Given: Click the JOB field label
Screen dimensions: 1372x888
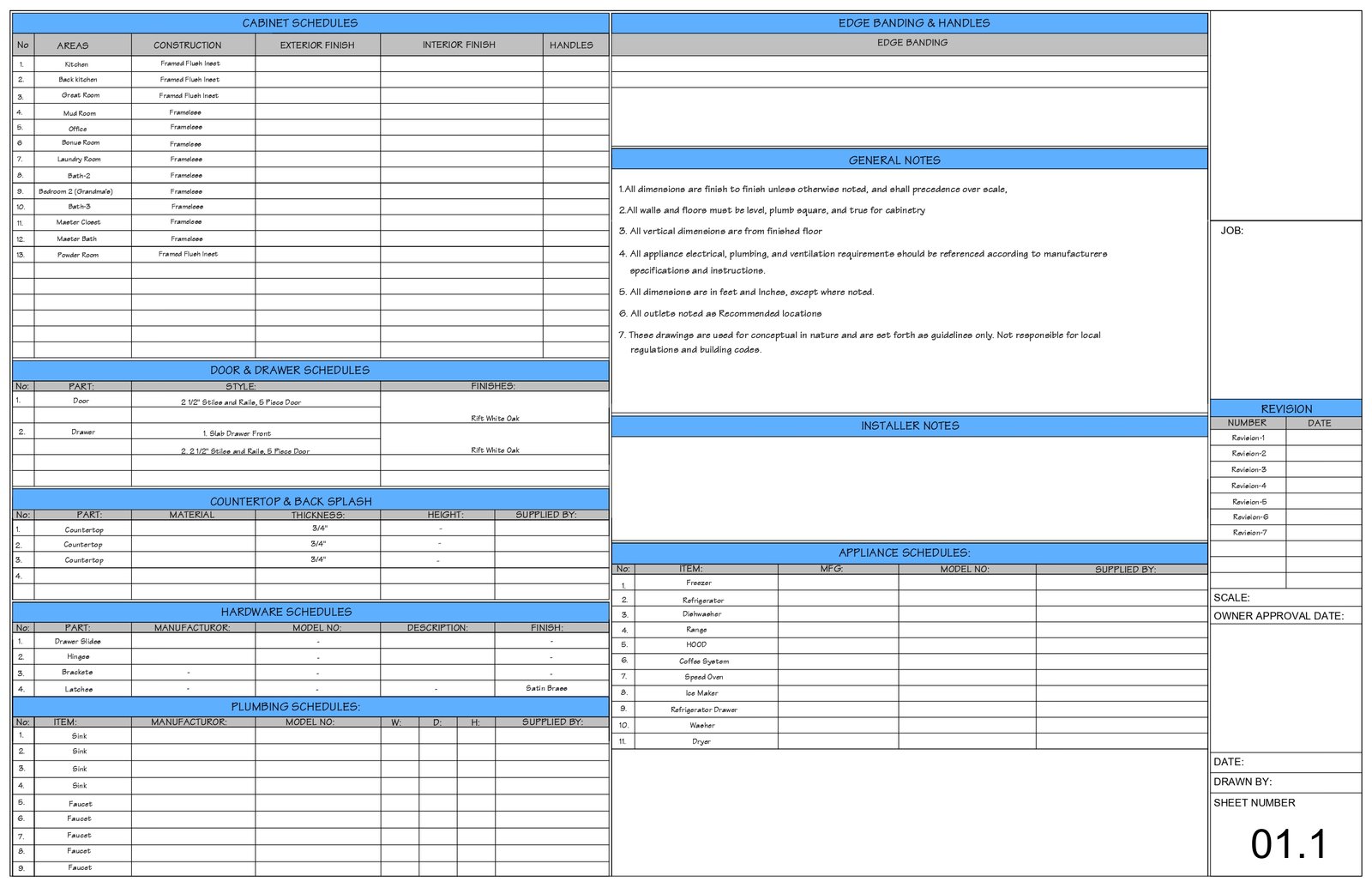Looking at the screenshot, I should tap(1232, 231).
